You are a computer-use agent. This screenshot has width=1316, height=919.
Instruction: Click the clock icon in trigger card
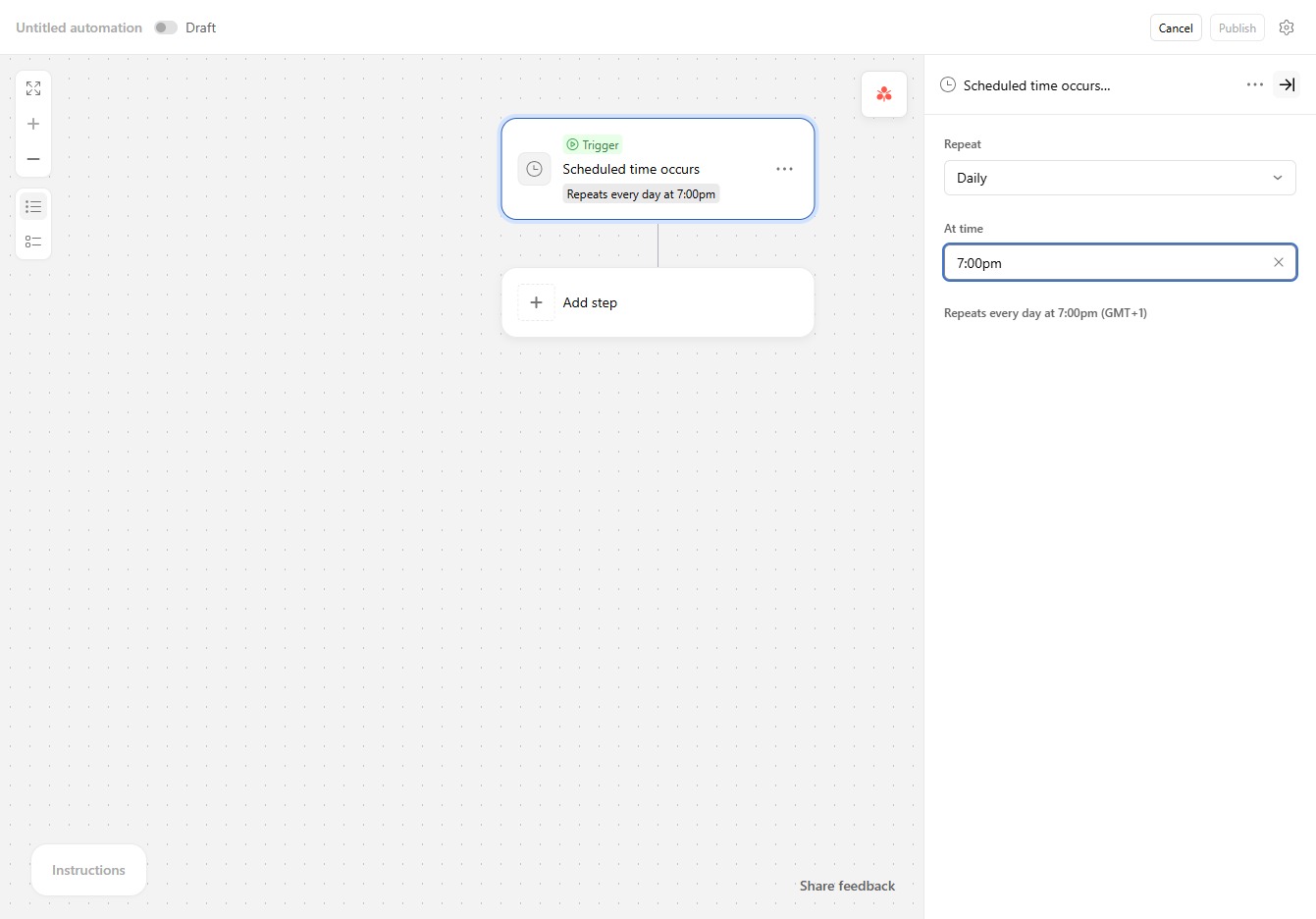pyautogui.click(x=535, y=169)
